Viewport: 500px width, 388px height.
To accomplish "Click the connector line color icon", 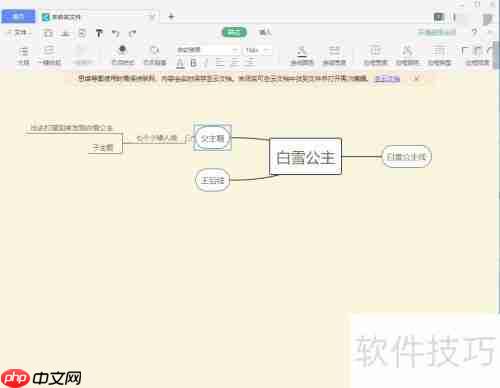I will 302,55.
